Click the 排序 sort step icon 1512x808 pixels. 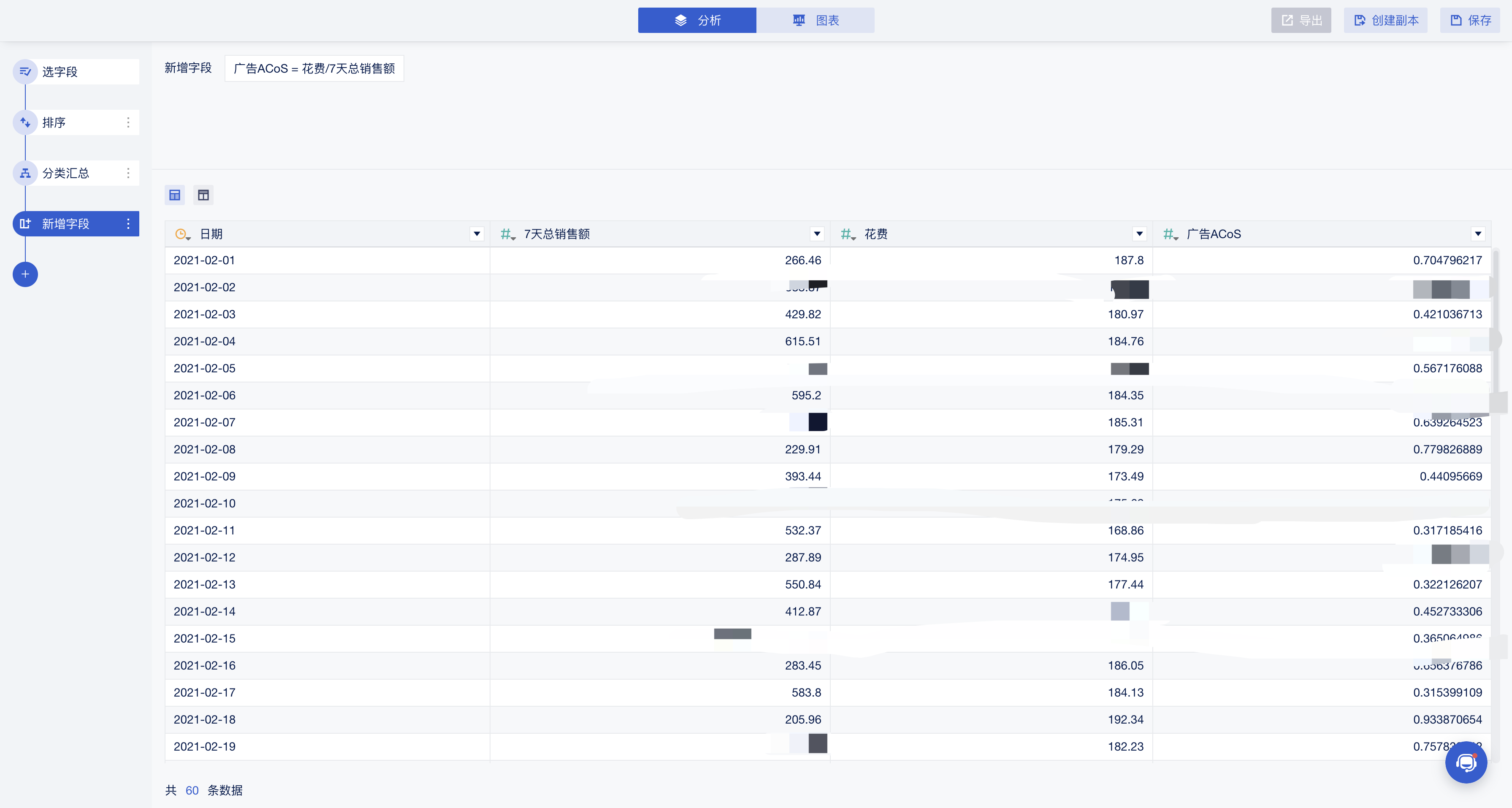[25, 122]
